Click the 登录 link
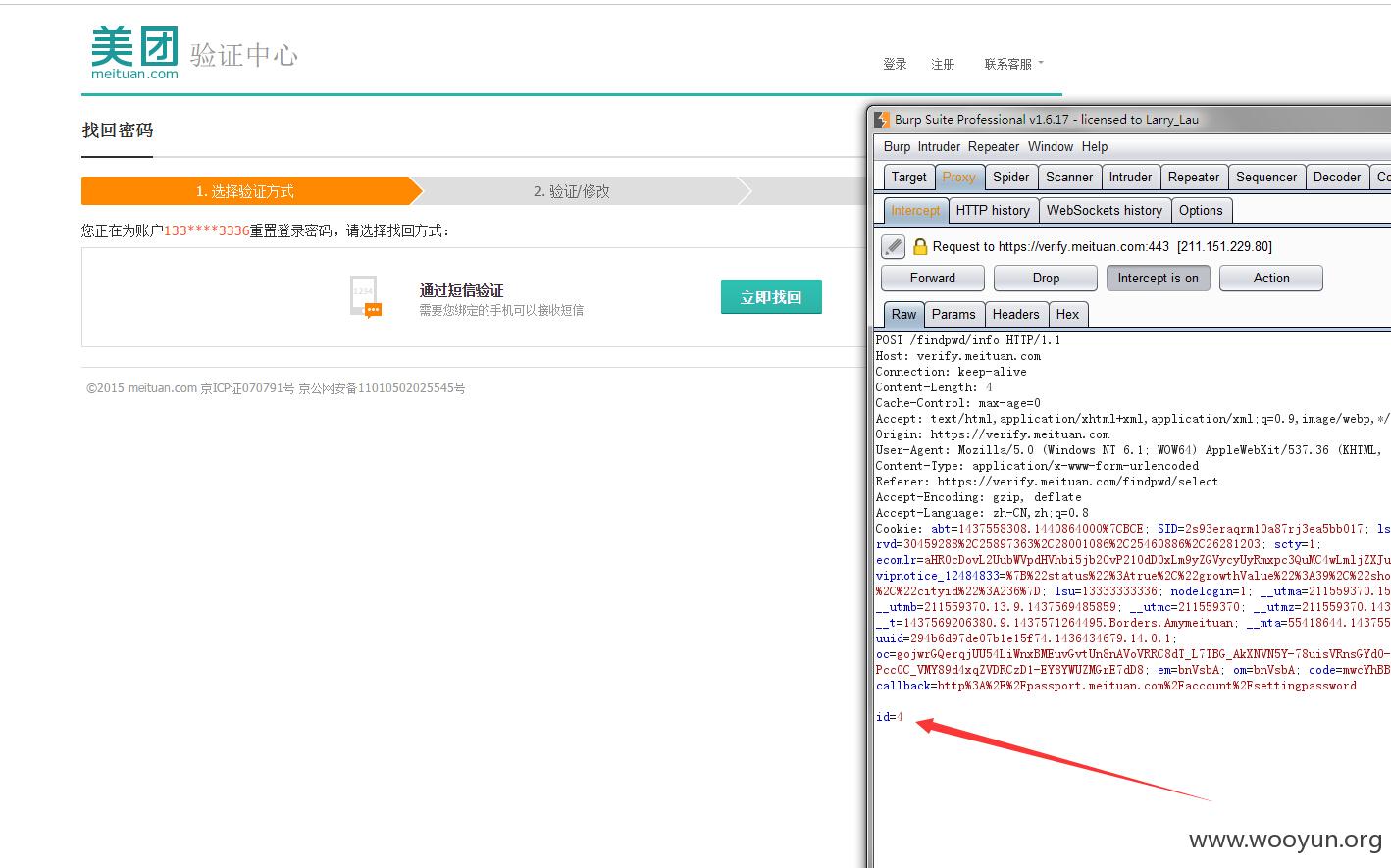The width and height of the screenshot is (1391, 868). point(895,64)
